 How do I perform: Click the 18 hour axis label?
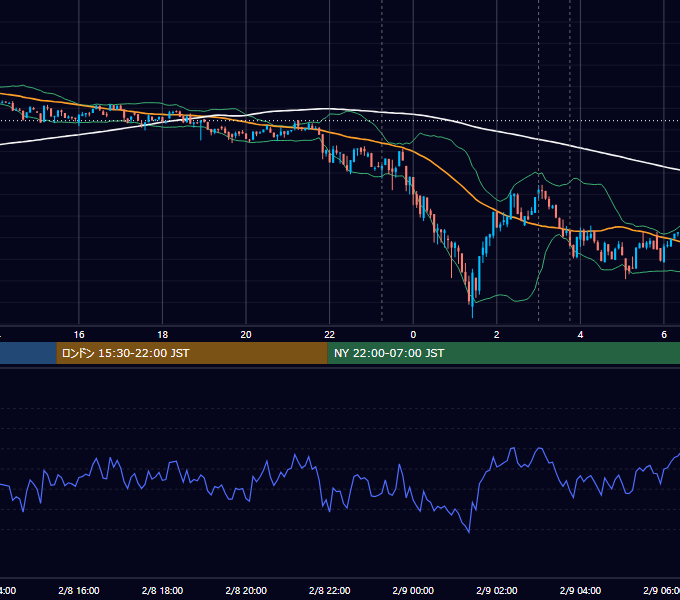click(x=163, y=334)
